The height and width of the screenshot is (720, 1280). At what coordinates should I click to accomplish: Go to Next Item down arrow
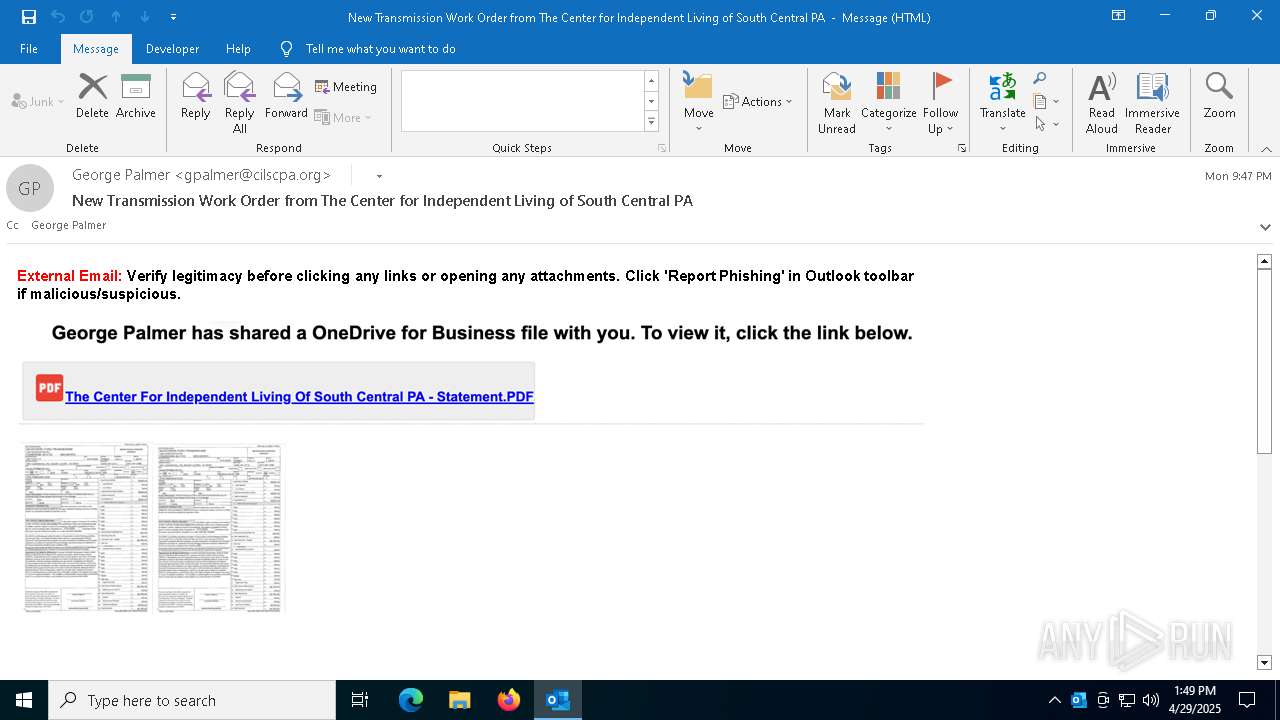point(145,17)
